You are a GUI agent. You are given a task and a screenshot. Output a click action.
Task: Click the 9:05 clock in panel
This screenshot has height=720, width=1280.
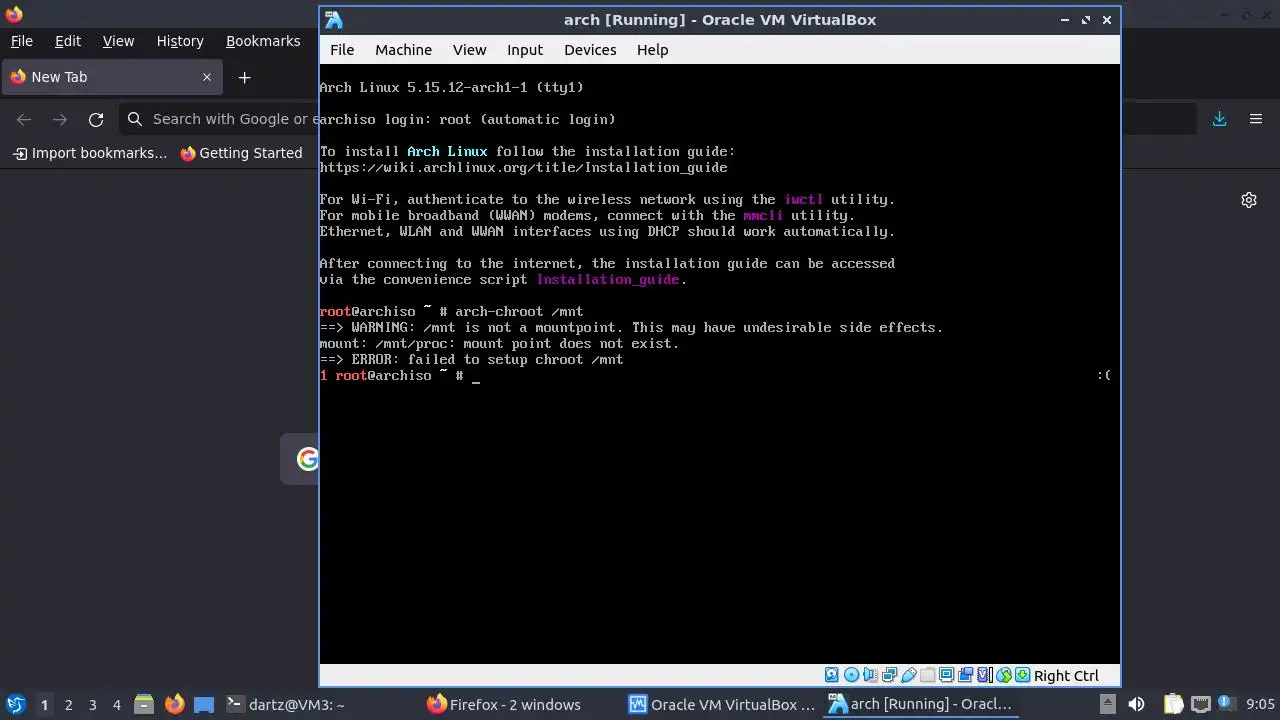pyautogui.click(x=1260, y=705)
